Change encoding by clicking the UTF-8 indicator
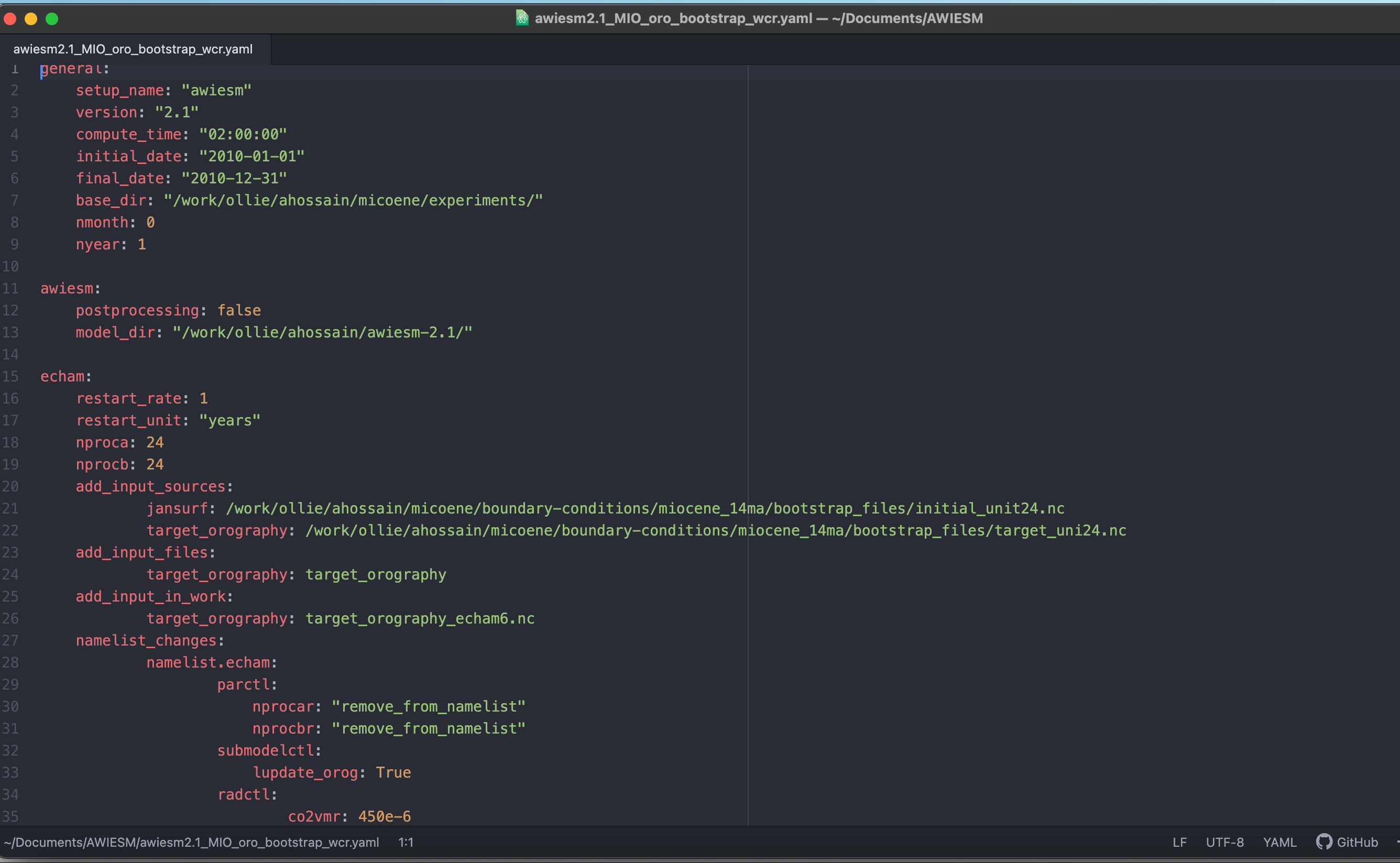The image size is (1400, 863). point(1225,842)
